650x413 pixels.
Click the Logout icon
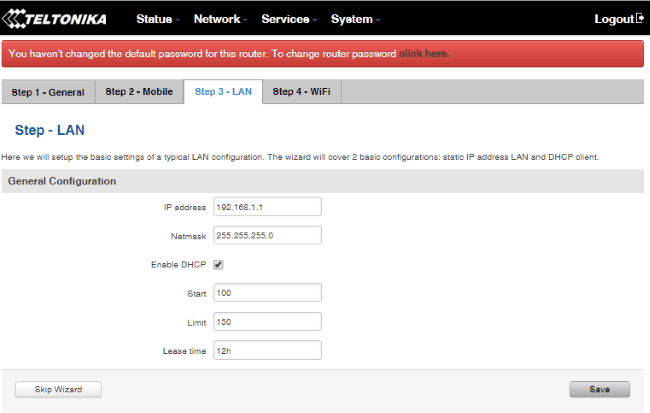pos(639,19)
